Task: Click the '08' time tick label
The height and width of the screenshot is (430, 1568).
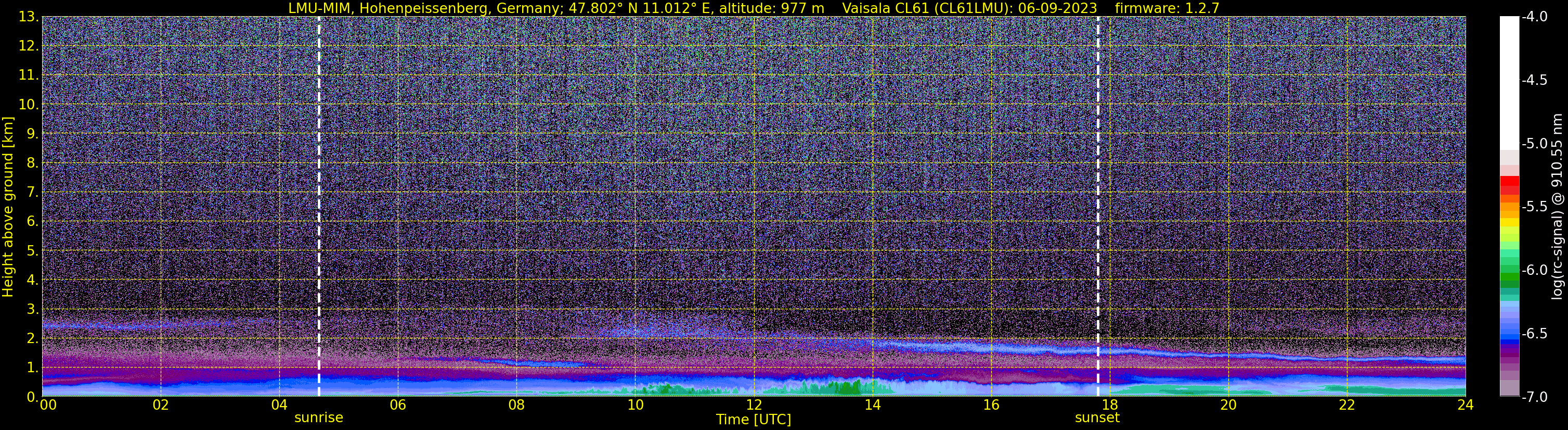Action: [516, 405]
